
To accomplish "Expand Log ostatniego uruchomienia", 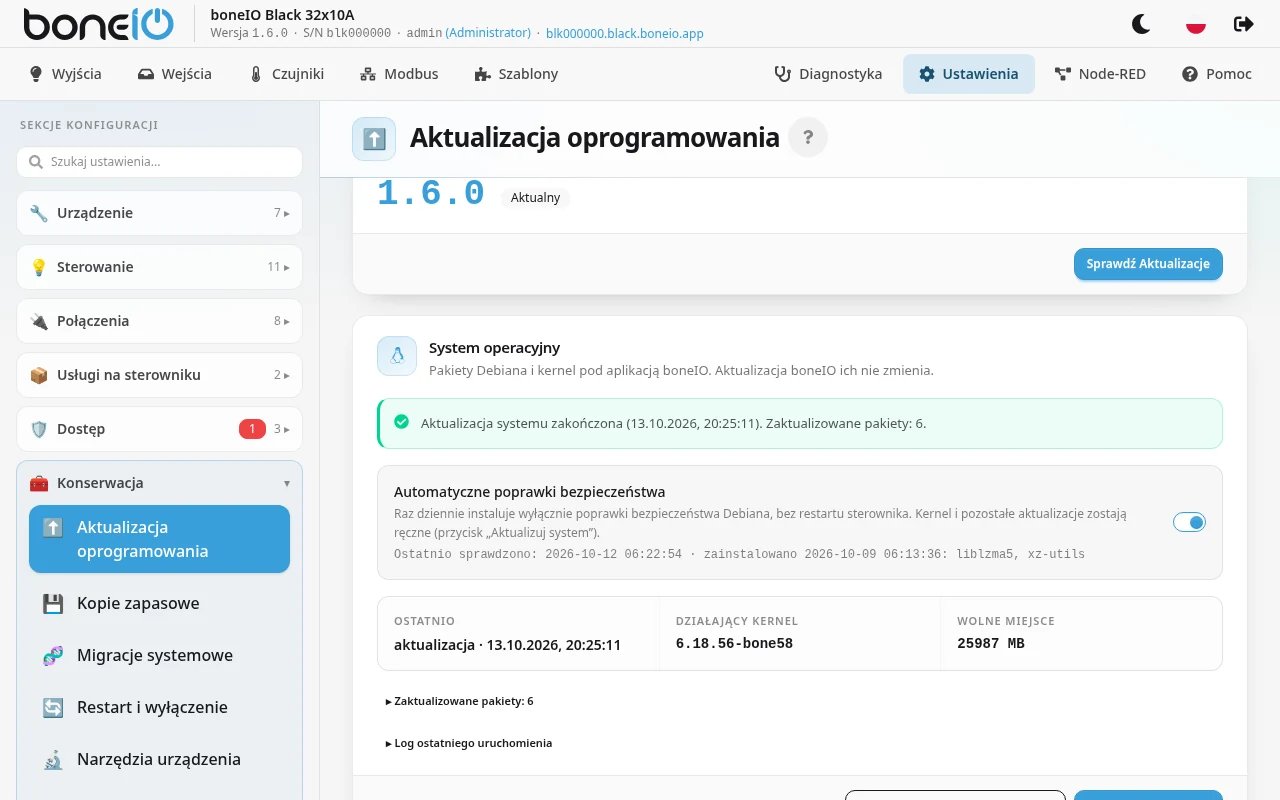I will [x=468, y=743].
